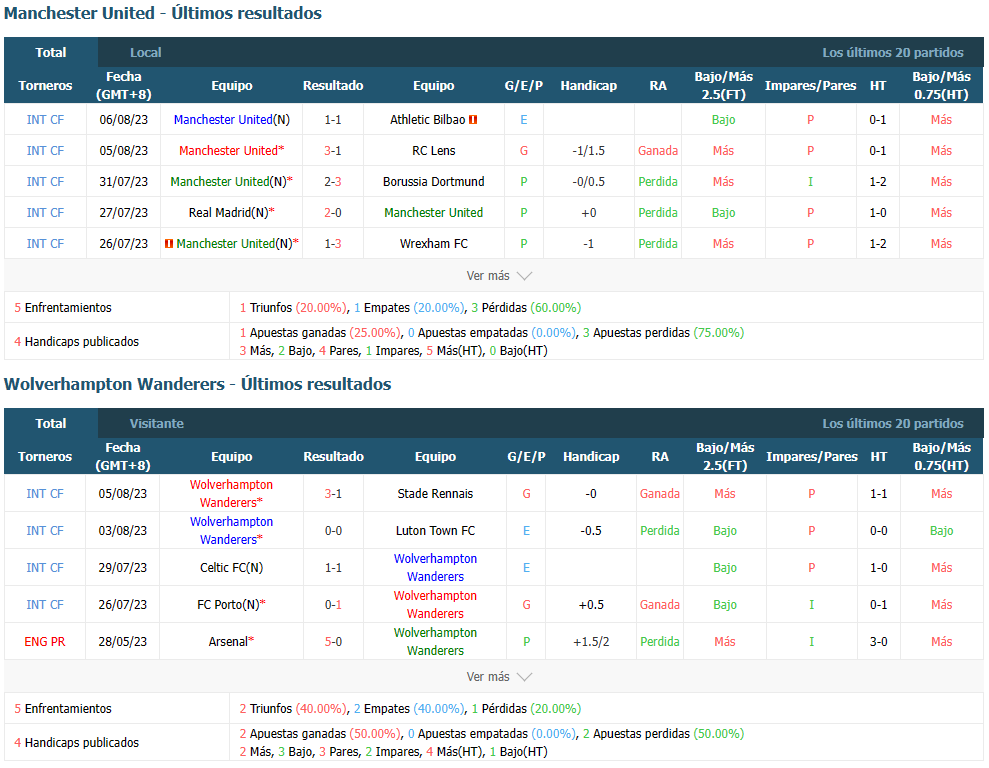
Task: Click Wolverhampton Wanderers link in Stade Rennais row
Action: click(x=231, y=494)
